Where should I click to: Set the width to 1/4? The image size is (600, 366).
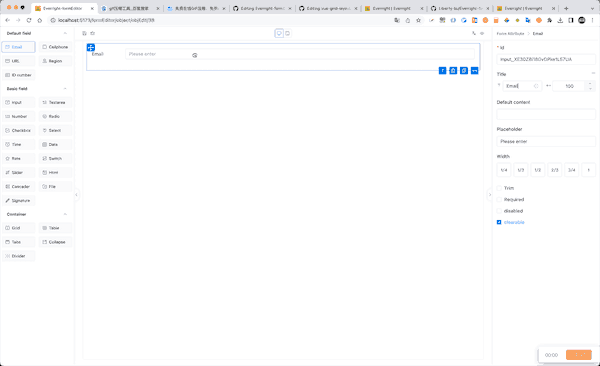(504, 170)
